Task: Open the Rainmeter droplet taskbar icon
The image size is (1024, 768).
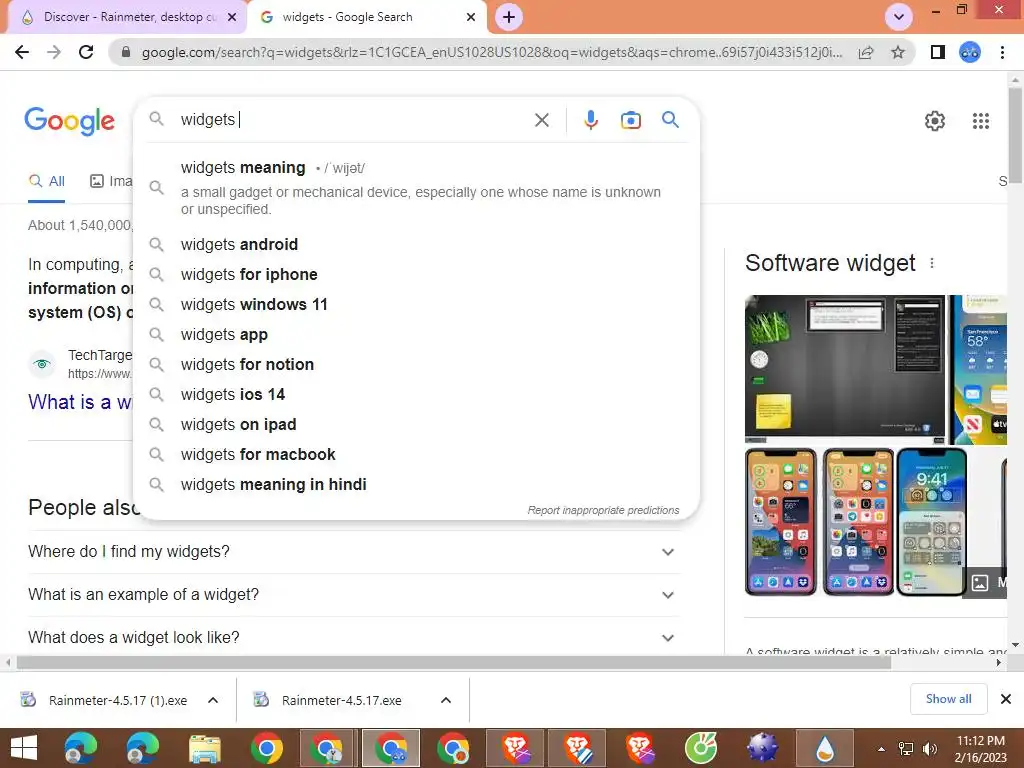Action: tap(825, 748)
